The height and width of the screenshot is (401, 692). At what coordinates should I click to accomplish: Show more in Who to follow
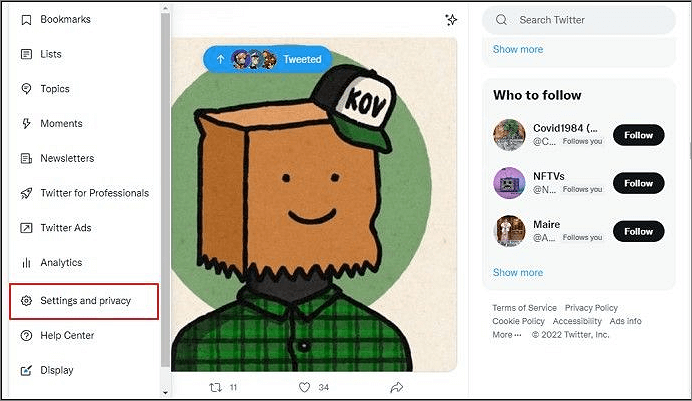pyautogui.click(x=518, y=272)
